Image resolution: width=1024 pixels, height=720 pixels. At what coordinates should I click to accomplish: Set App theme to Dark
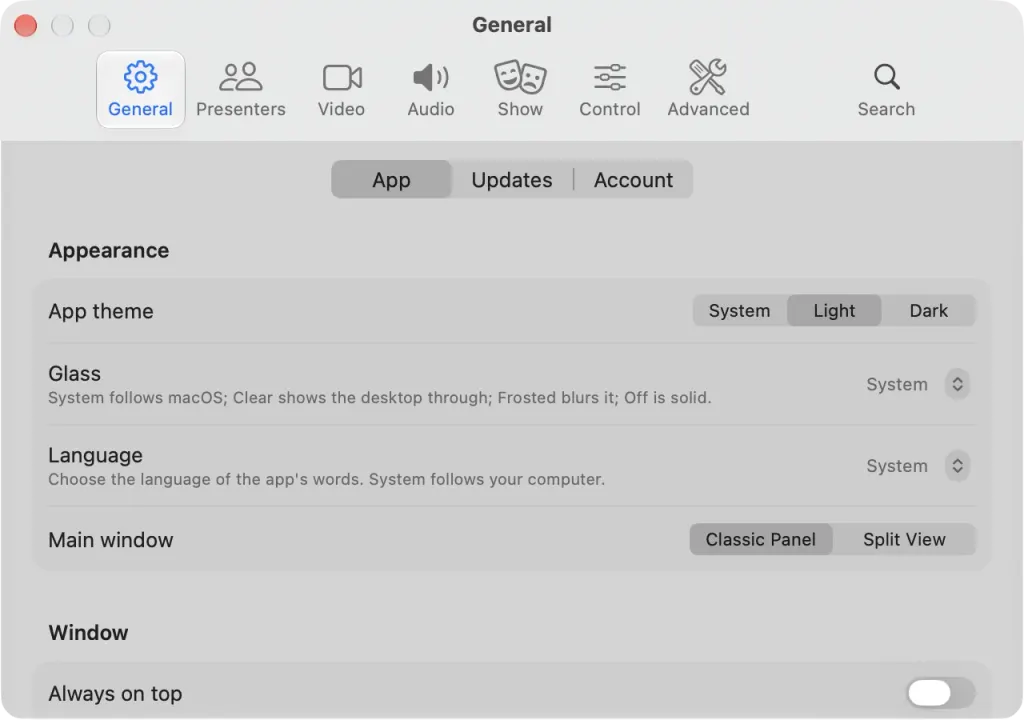[x=929, y=310]
